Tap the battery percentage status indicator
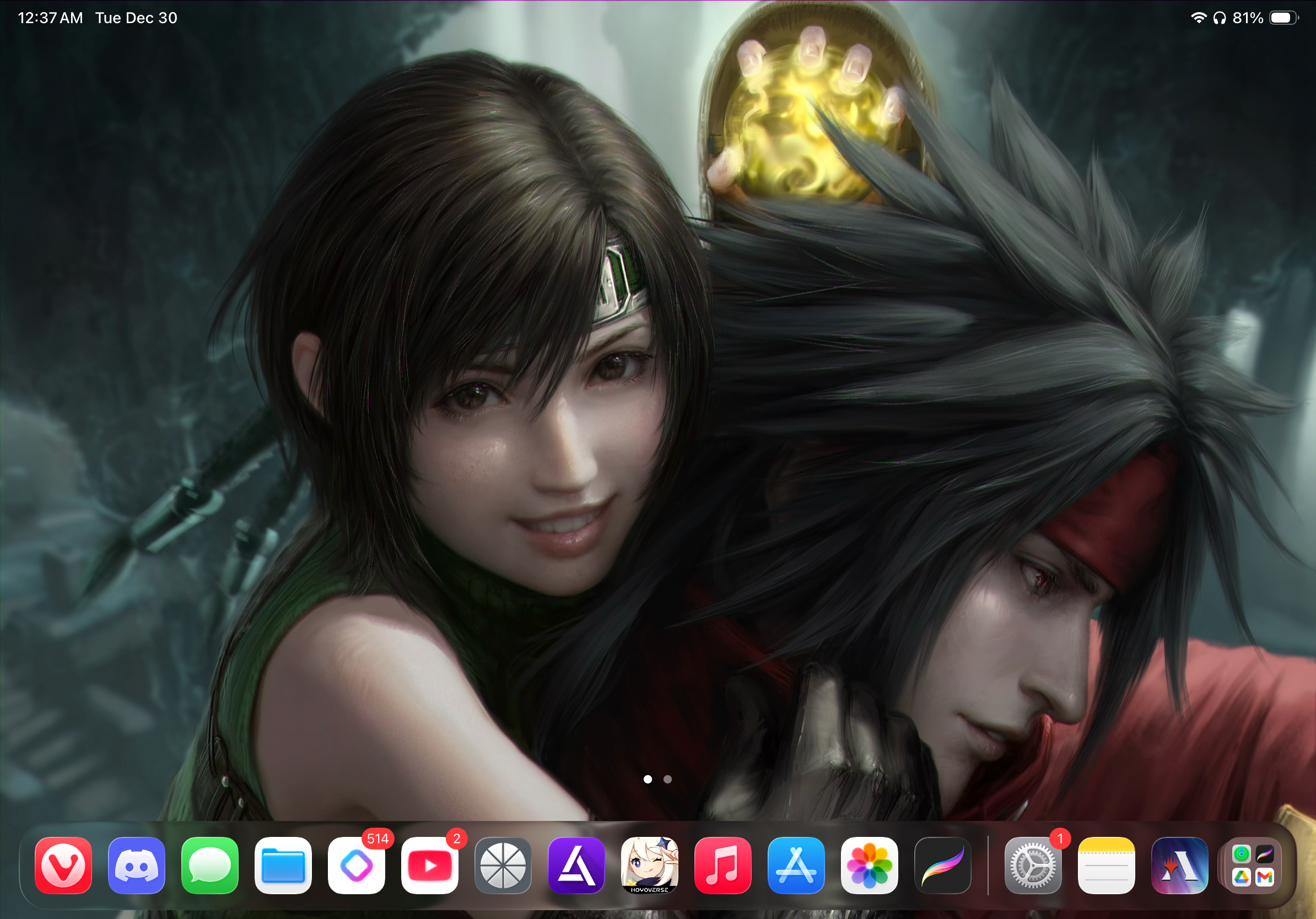 [x=1248, y=18]
